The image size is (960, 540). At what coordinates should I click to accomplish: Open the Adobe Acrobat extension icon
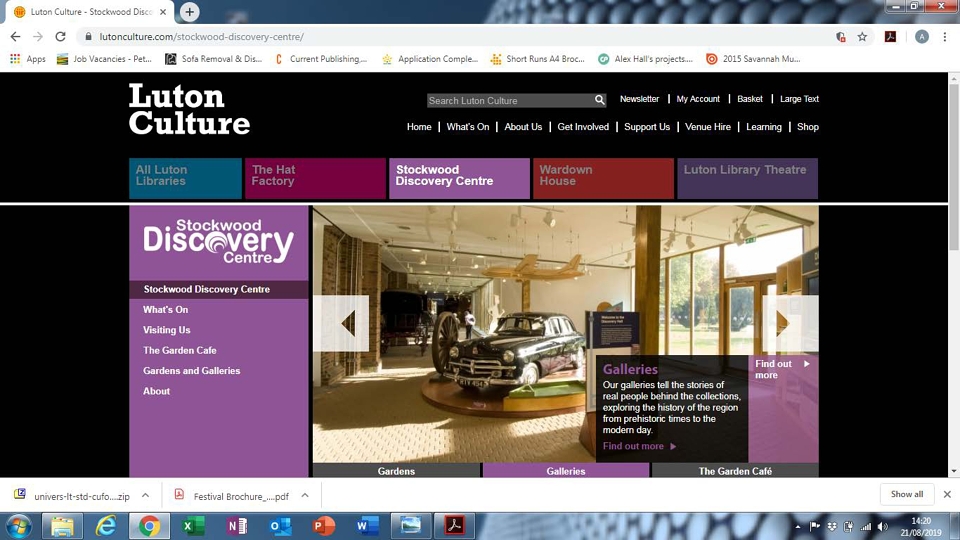(890, 37)
